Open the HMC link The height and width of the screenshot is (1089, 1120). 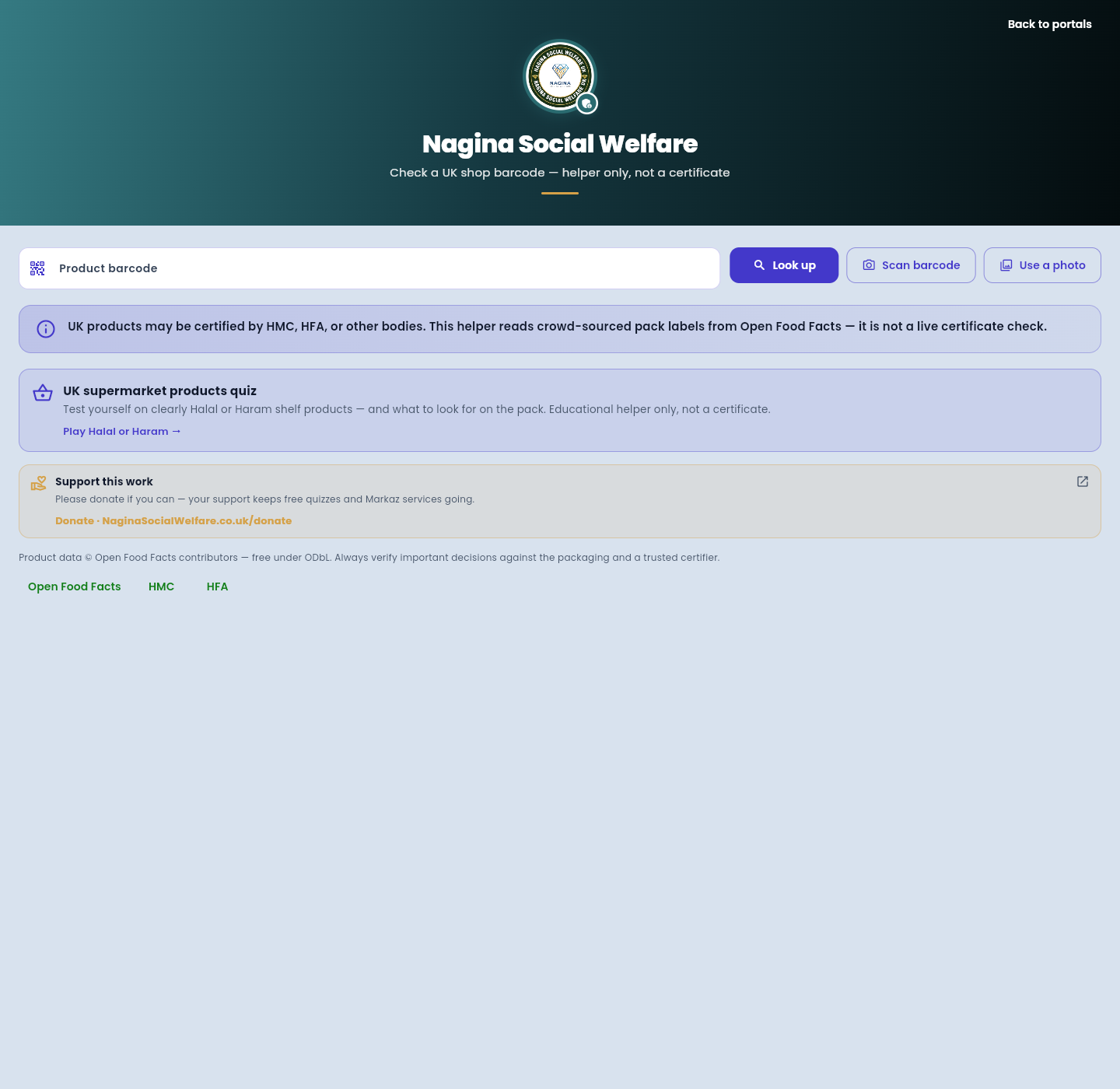tap(162, 587)
